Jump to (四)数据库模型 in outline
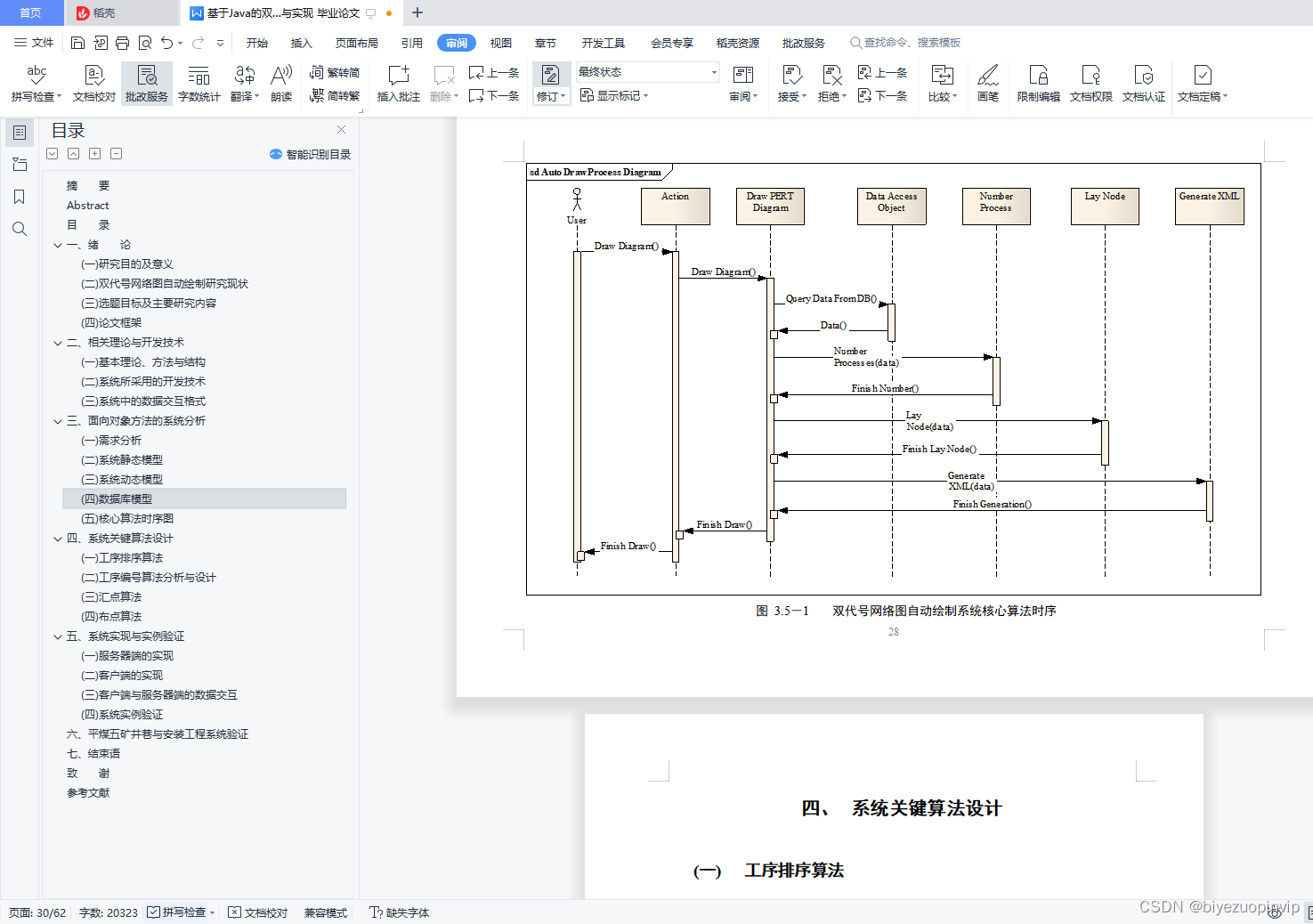Image resolution: width=1313 pixels, height=924 pixels. pos(205,499)
